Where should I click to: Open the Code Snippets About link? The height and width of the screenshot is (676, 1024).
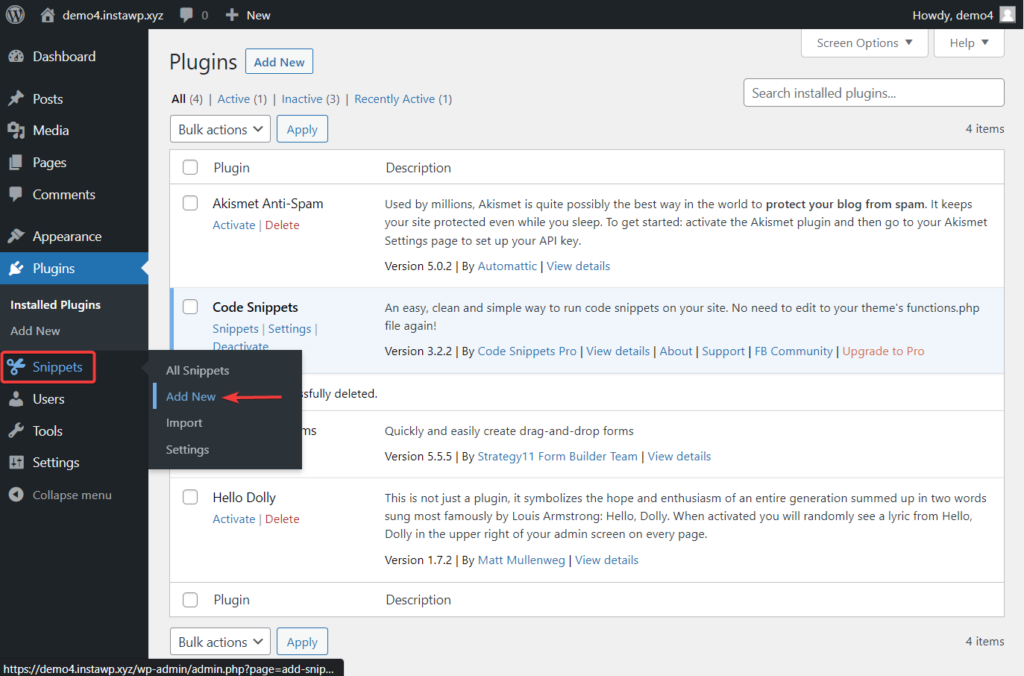pos(675,351)
